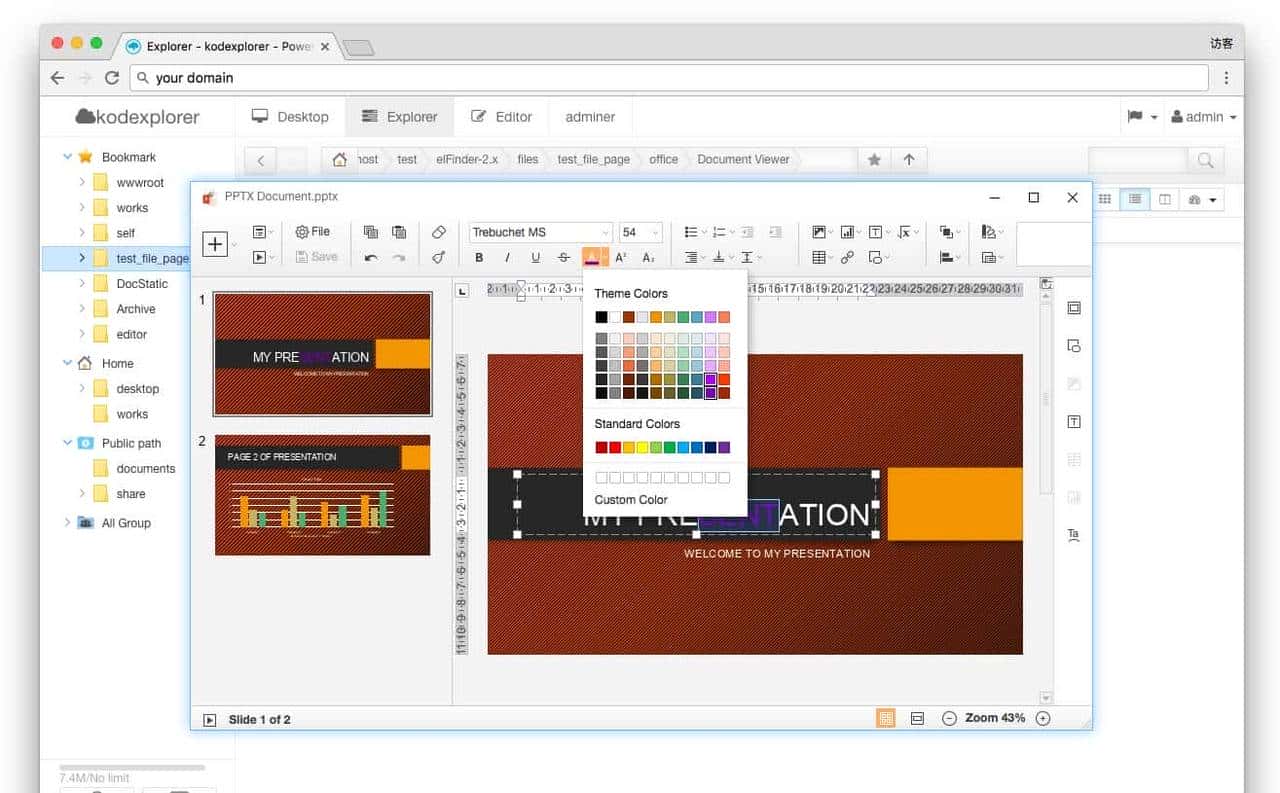Screen dimensions: 1280x793
Task: Open the Editor tab
Action: coord(501,116)
